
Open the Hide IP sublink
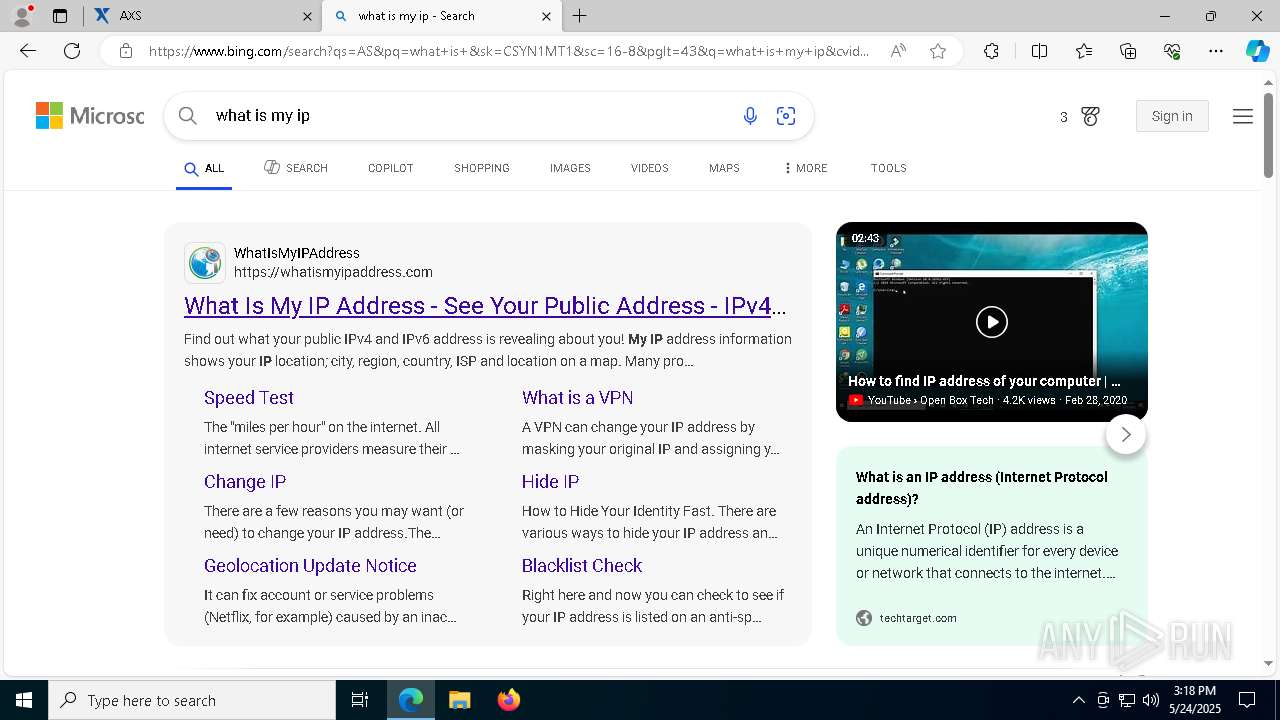pyautogui.click(x=550, y=481)
